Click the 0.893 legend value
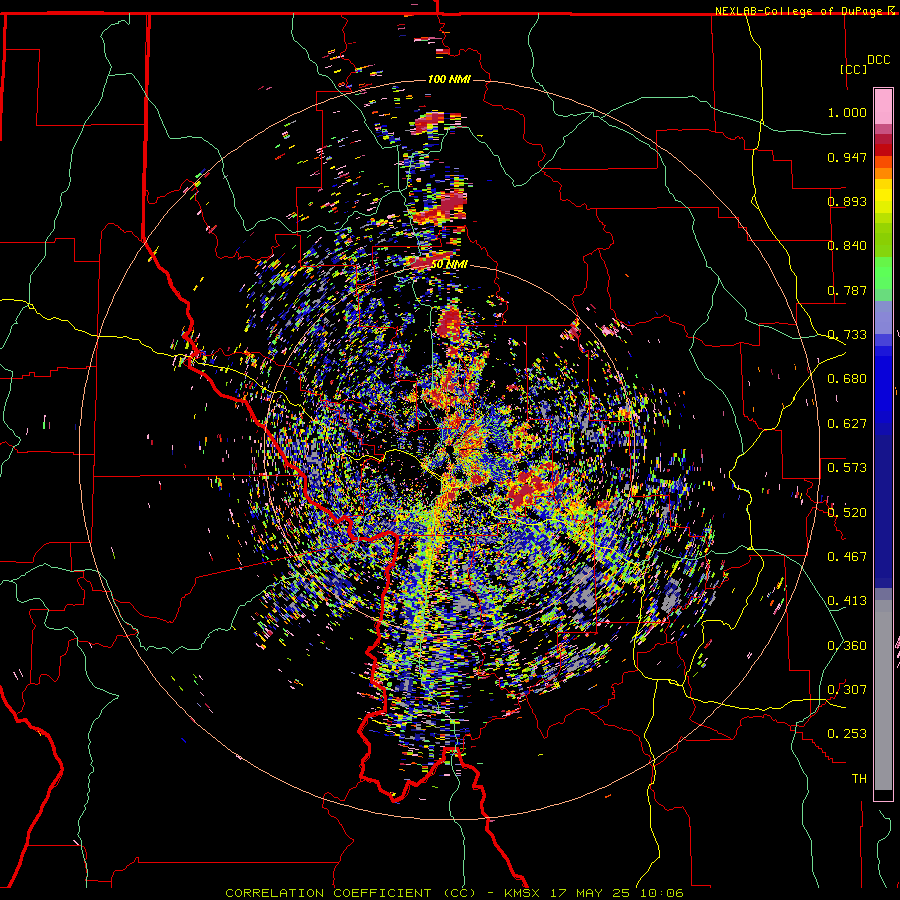900x900 pixels. pos(847,201)
